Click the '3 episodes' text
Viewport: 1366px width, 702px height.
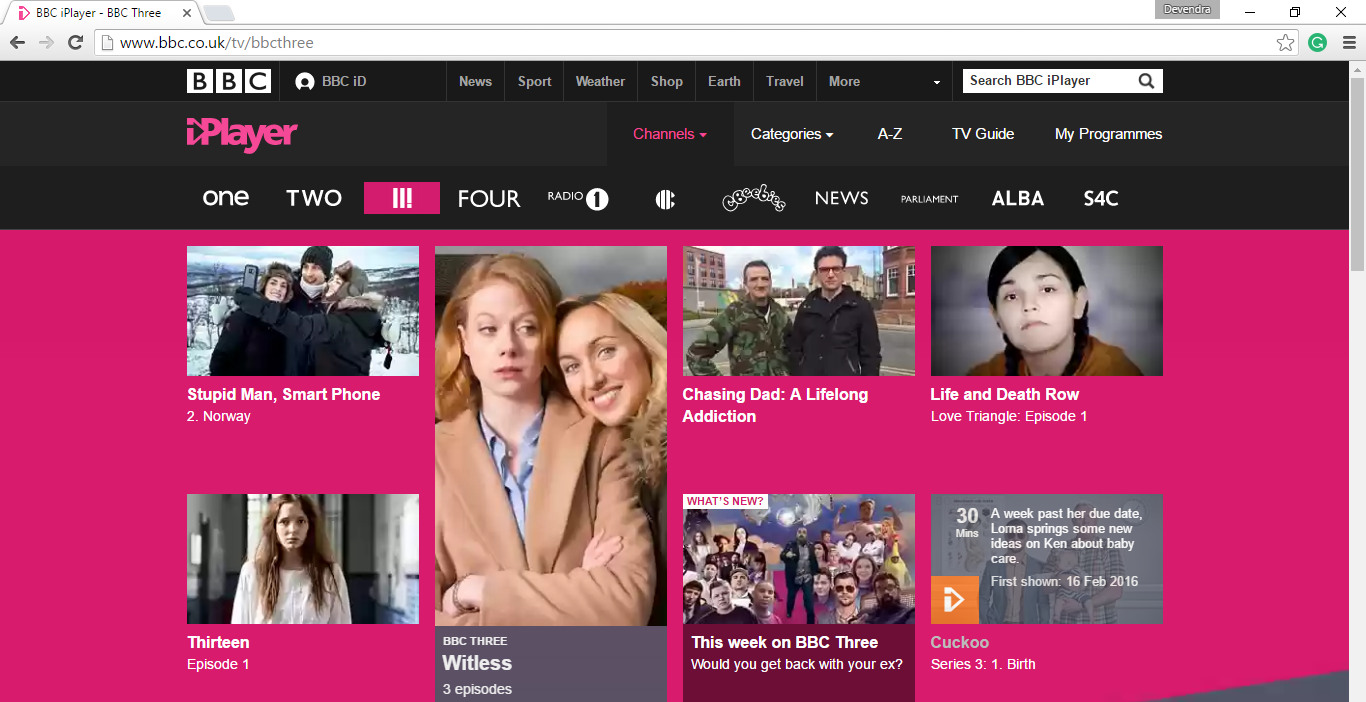pyautogui.click(x=477, y=689)
